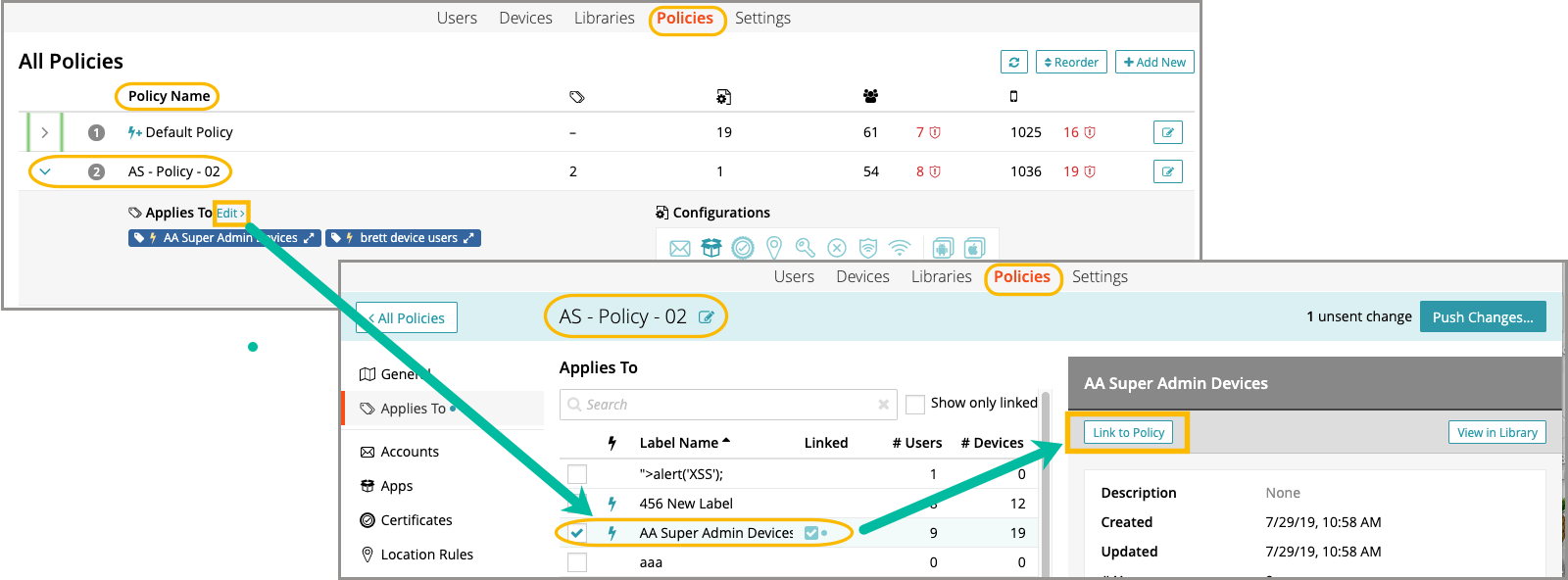Expand the Default Policy row
This screenshot has height=580, width=1568.
click(x=44, y=132)
